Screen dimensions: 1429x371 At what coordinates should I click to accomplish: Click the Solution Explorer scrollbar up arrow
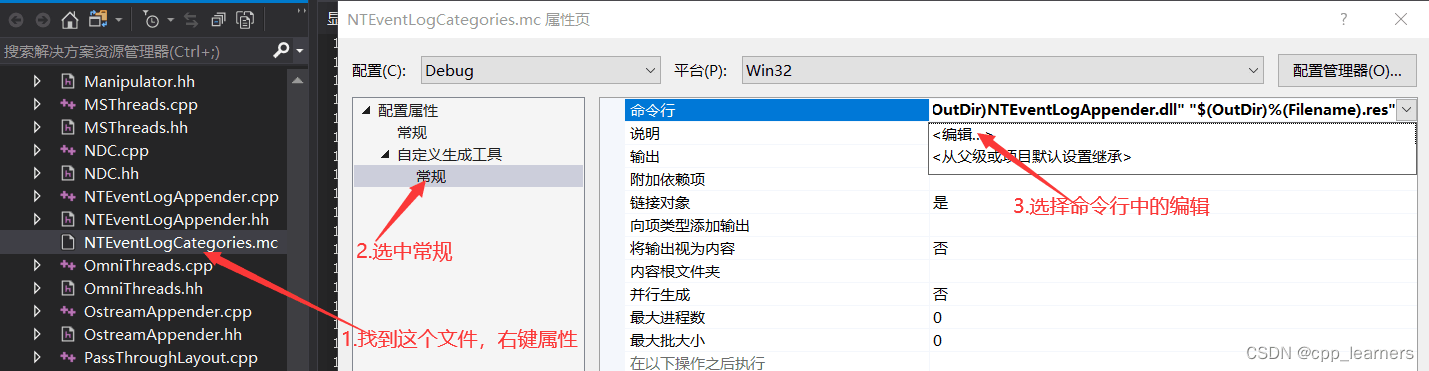pos(298,80)
